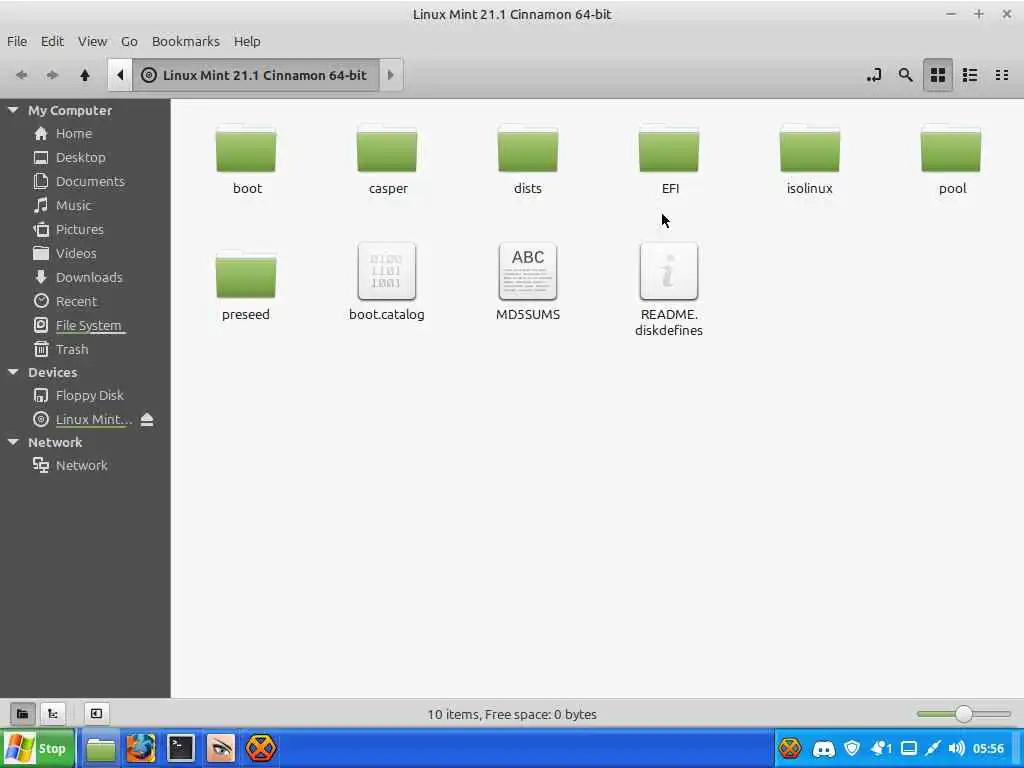
Task: Click the 05:56 clock
Action: [988, 748]
